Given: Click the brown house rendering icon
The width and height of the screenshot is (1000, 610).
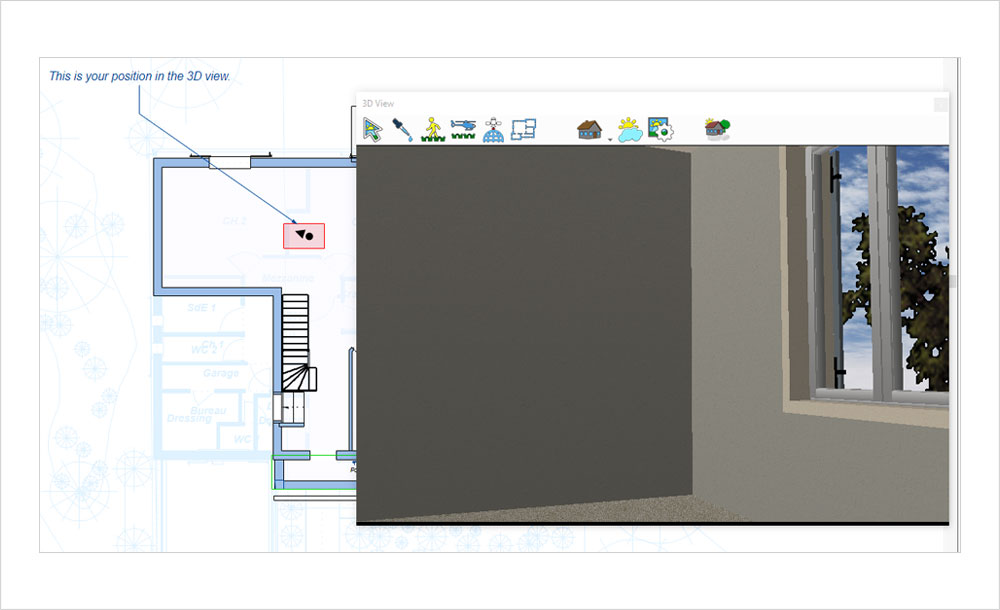Looking at the screenshot, I should coord(589,130).
